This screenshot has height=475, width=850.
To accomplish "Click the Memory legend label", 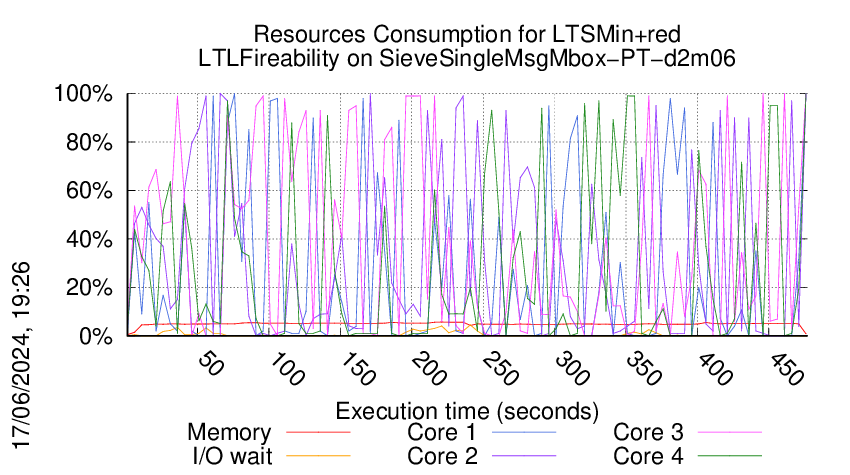I will pos(229,433).
